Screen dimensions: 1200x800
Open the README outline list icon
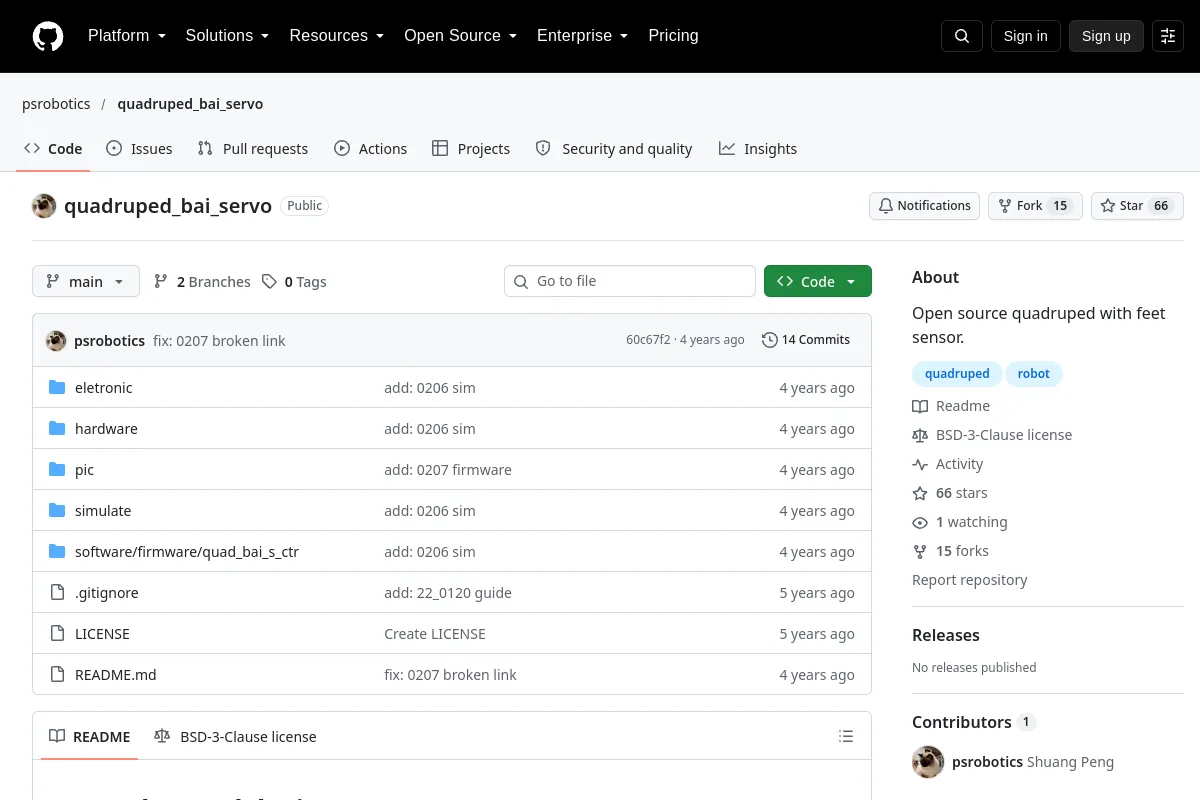click(x=846, y=737)
